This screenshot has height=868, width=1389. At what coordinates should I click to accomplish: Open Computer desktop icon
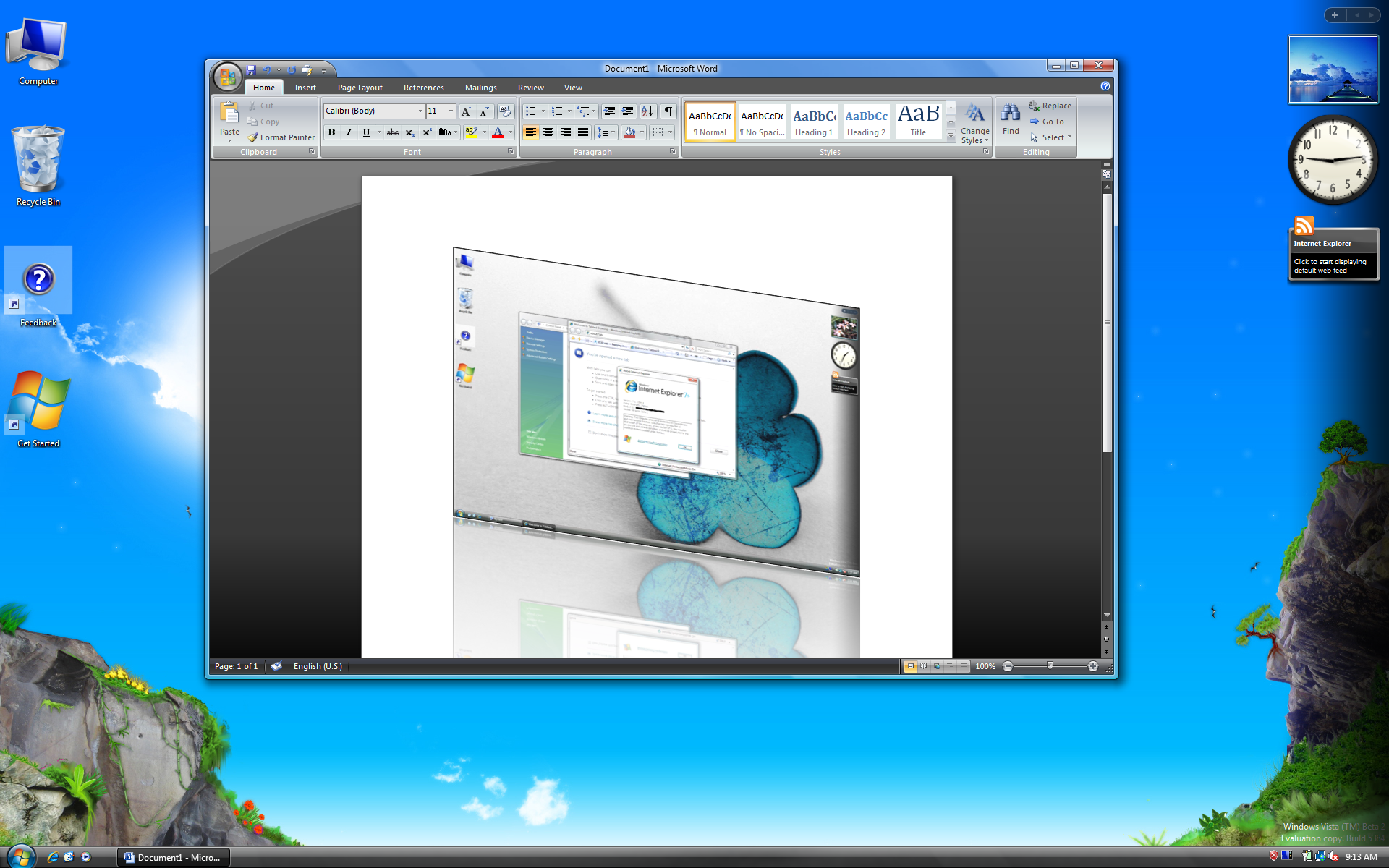coord(38,53)
